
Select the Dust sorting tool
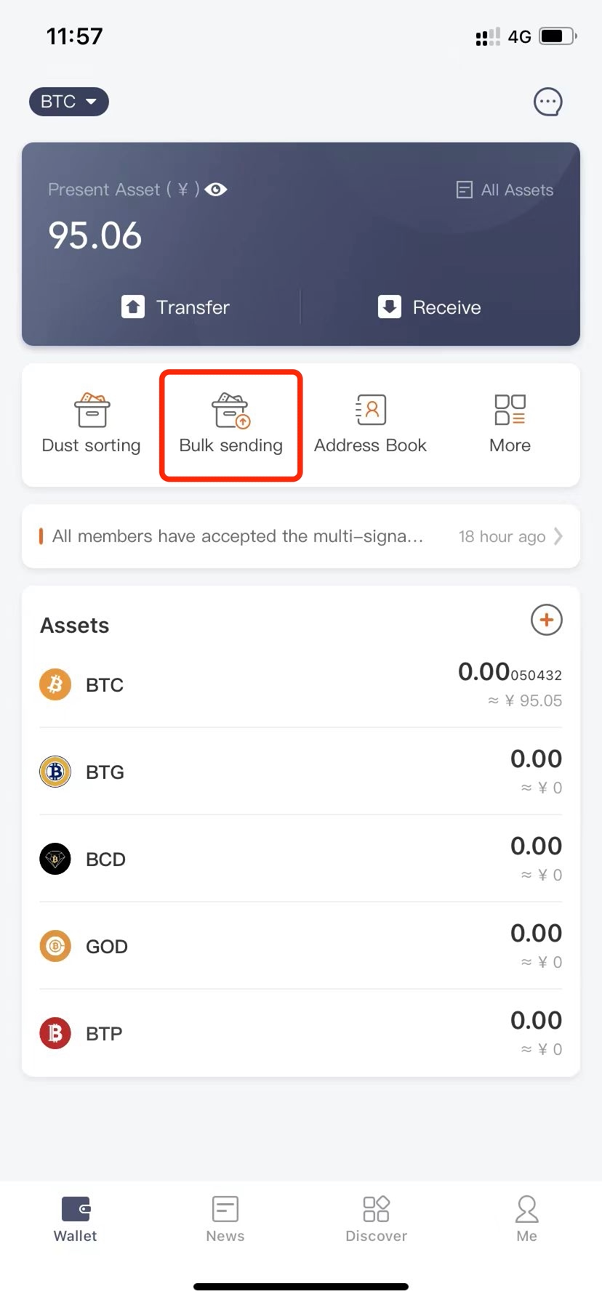(91, 423)
